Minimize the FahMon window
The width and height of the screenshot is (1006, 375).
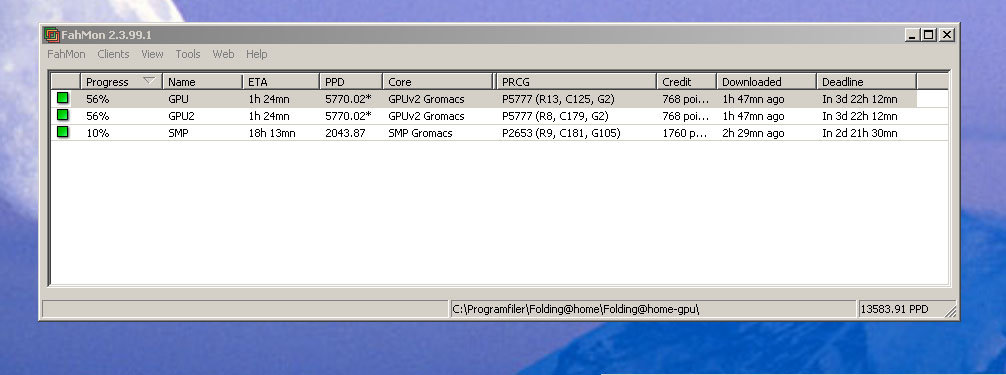click(x=912, y=35)
